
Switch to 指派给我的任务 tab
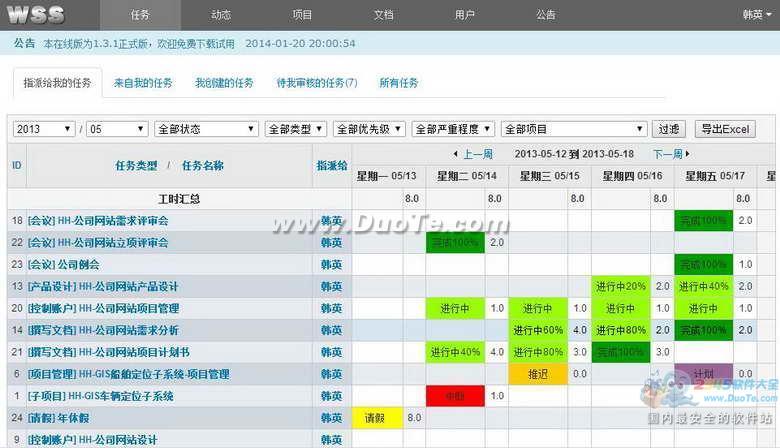click(58, 83)
